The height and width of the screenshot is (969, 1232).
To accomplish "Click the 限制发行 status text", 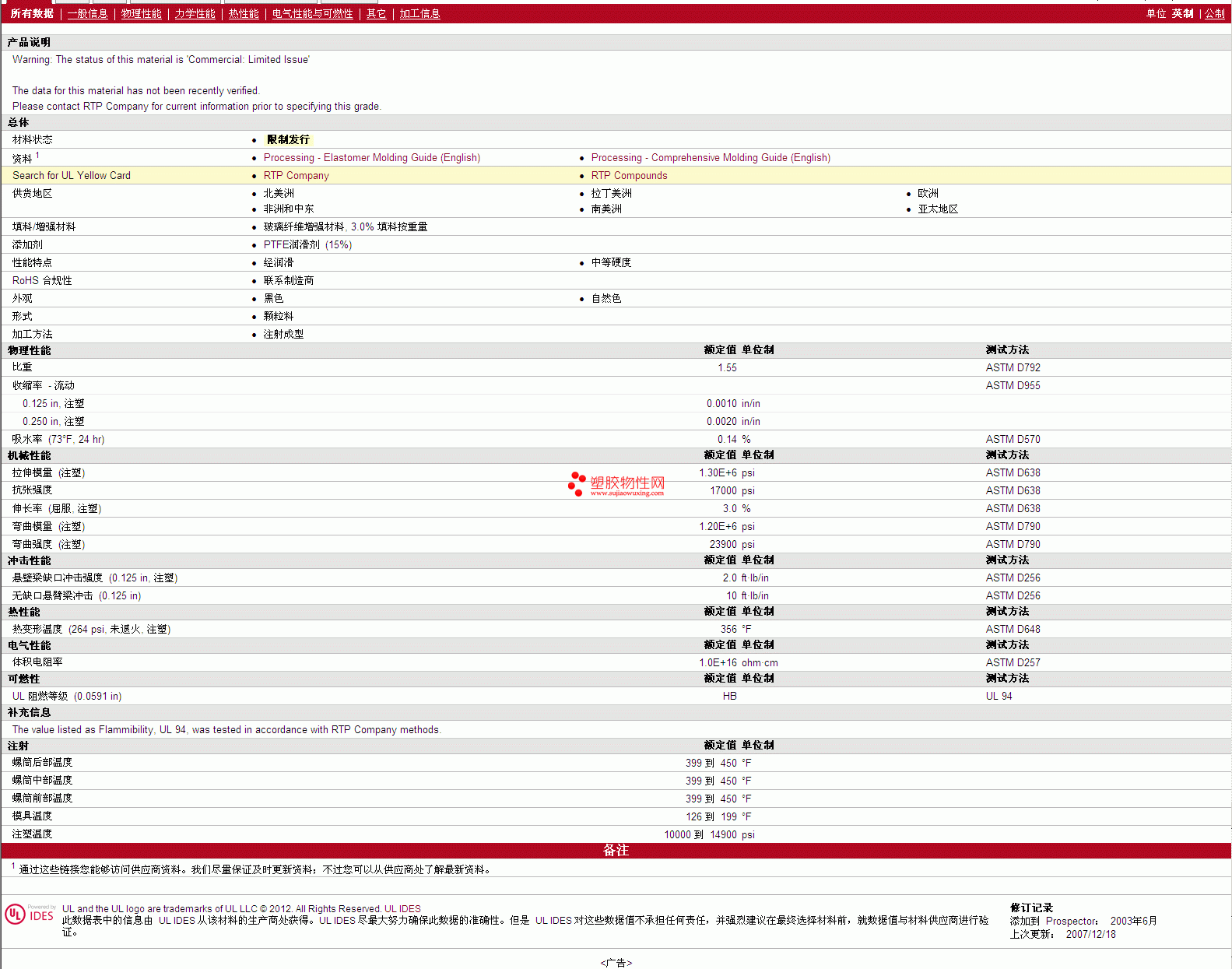I will click(x=288, y=139).
